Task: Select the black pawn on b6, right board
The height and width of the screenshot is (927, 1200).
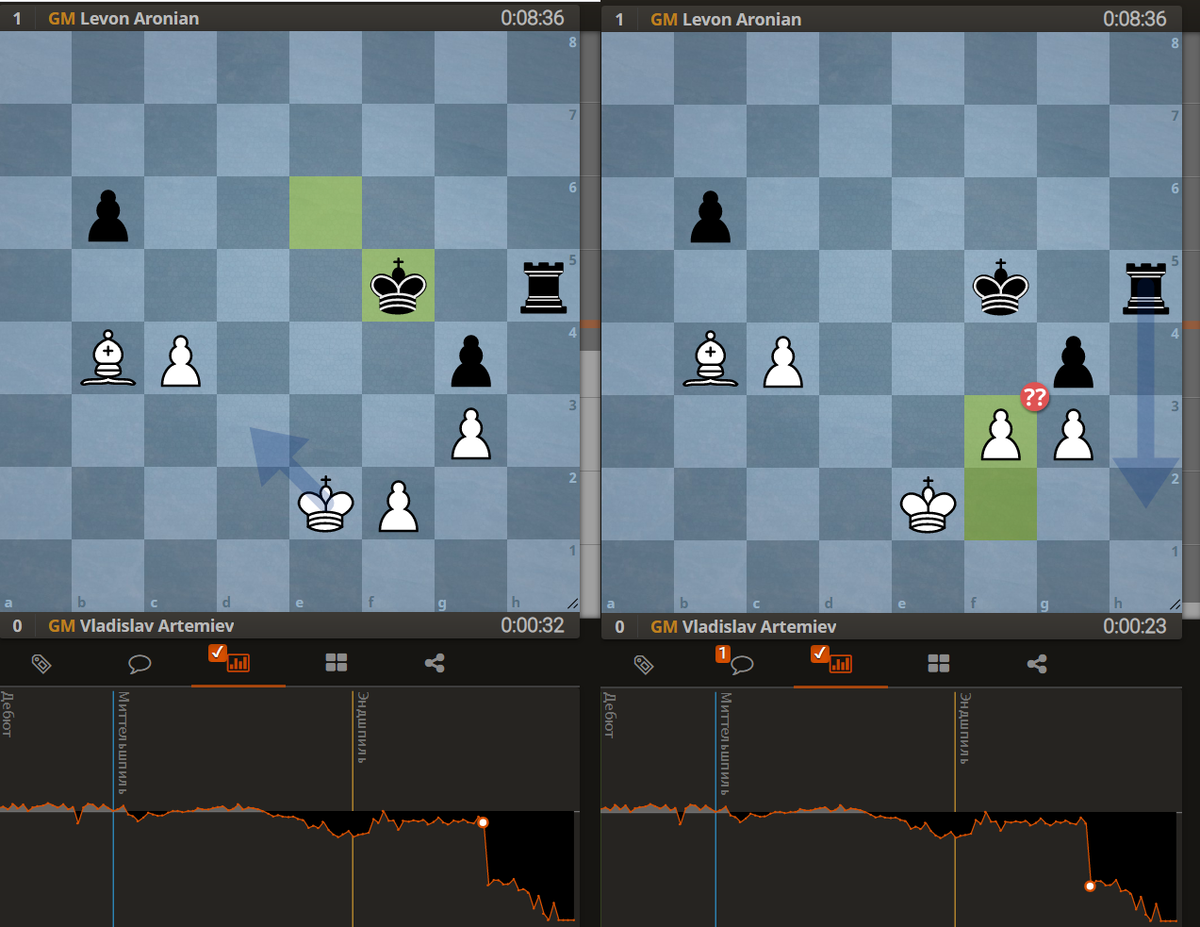Action: pyautogui.click(x=710, y=216)
